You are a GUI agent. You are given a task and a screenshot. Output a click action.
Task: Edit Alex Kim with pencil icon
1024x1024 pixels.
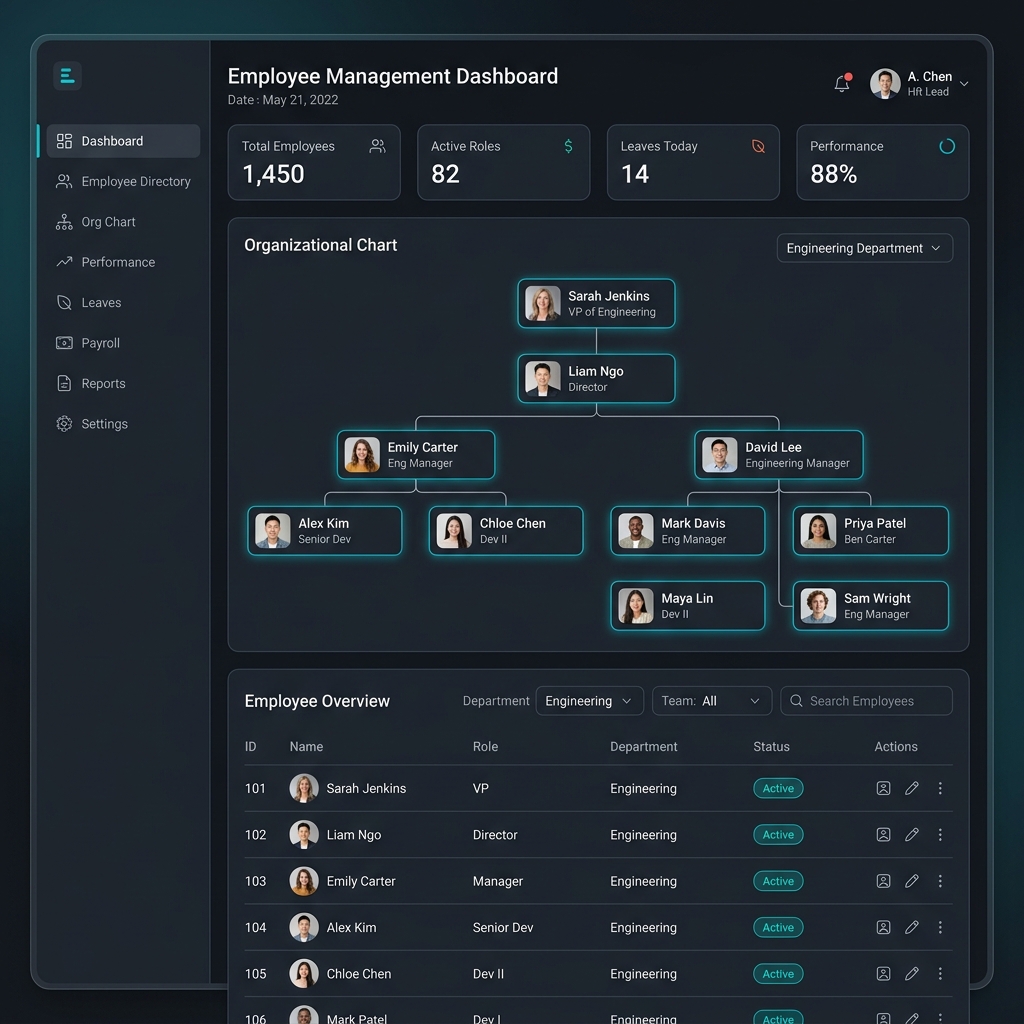pos(912,927)
